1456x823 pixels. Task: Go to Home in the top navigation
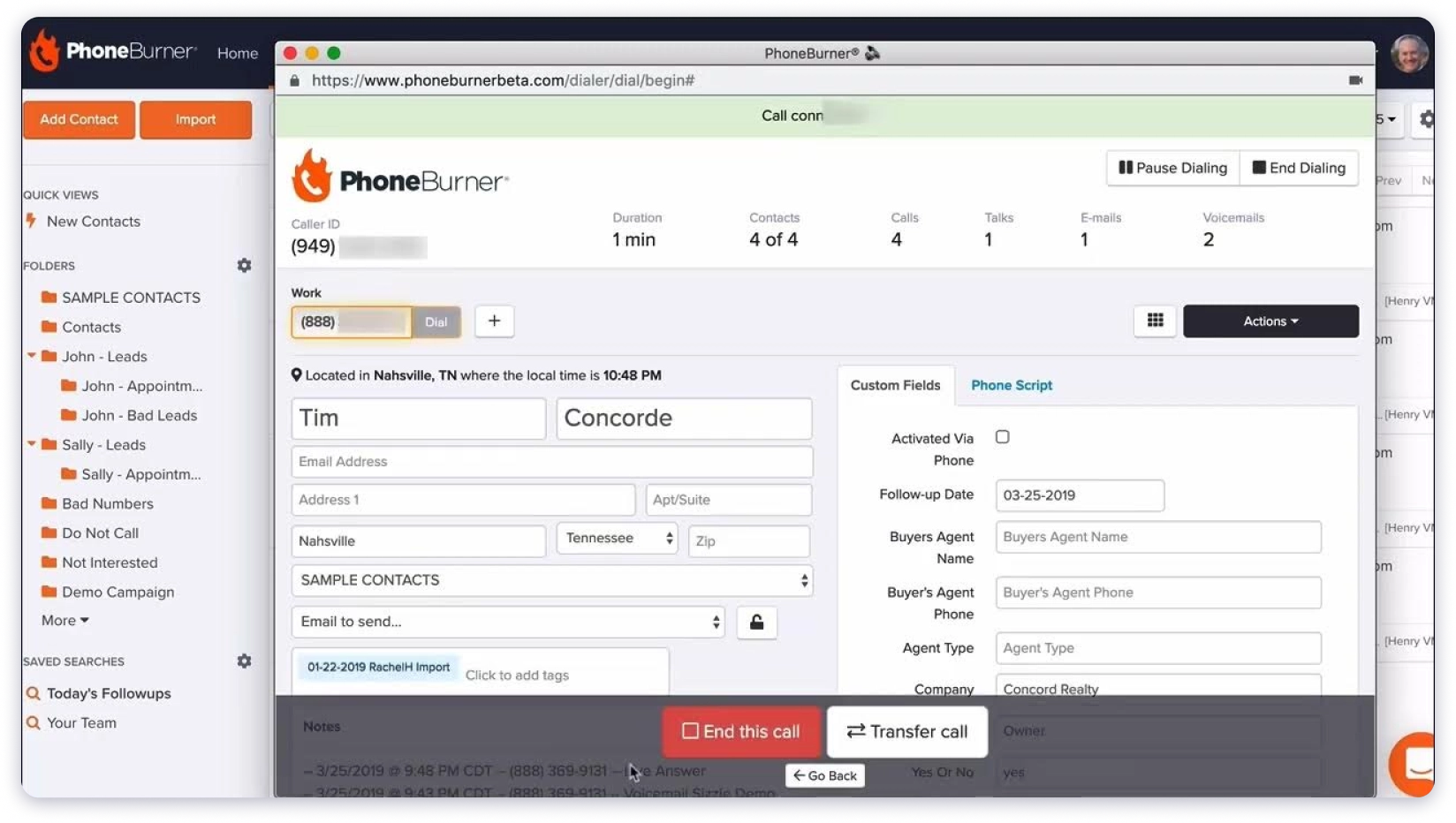coord(238,53)
